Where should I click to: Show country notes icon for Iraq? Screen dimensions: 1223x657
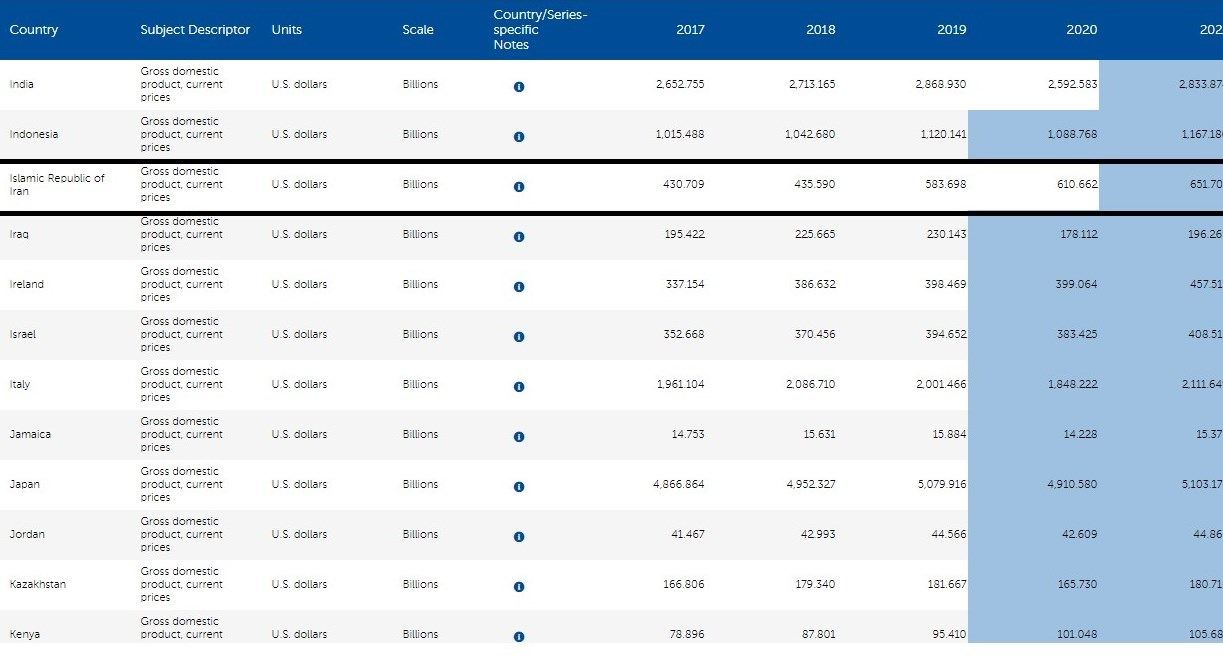518,237
